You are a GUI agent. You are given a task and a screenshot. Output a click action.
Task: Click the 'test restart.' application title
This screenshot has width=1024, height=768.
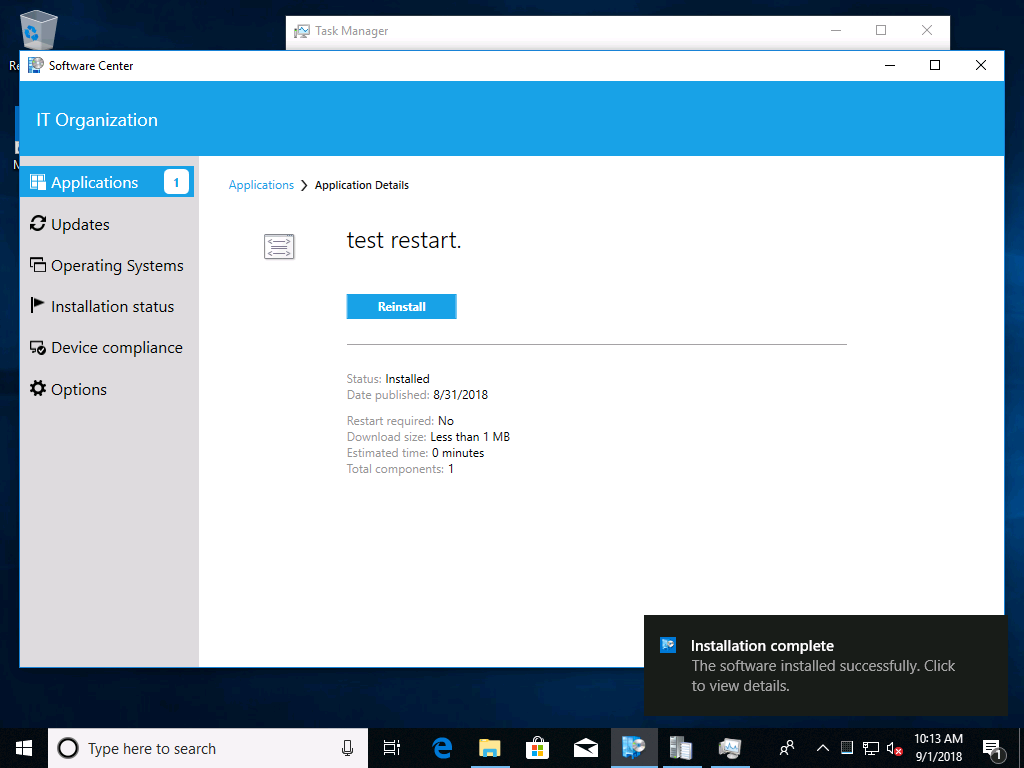pyautogui.click(x=404, y=240)
